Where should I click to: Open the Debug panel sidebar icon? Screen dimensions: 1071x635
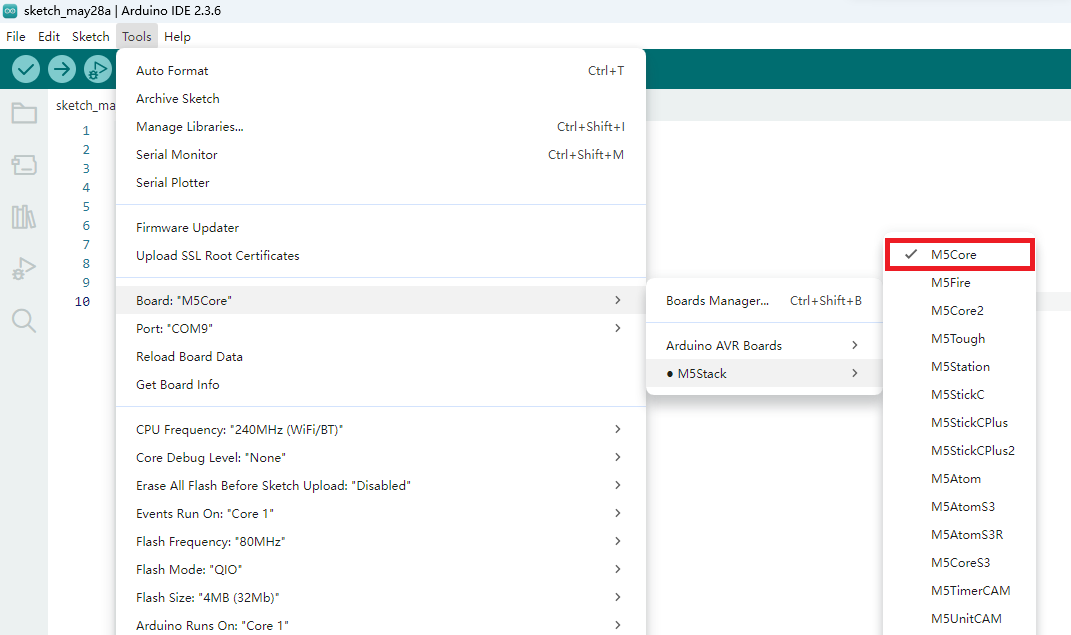(x=24, y=268)
